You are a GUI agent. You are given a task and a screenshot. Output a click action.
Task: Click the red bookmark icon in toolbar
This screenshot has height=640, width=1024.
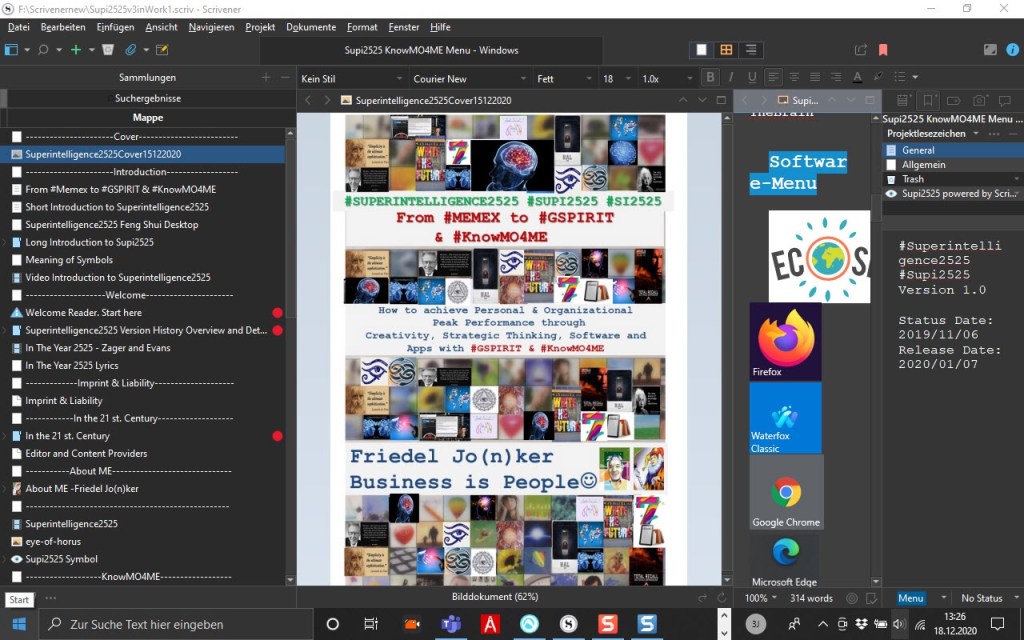pyautogui.click(x=883, y=49)
